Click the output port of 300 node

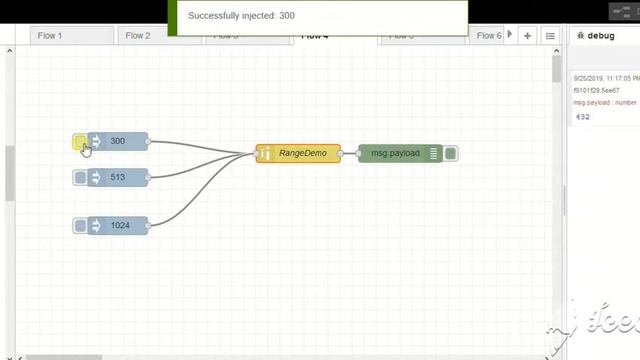[x=148, y=142]
